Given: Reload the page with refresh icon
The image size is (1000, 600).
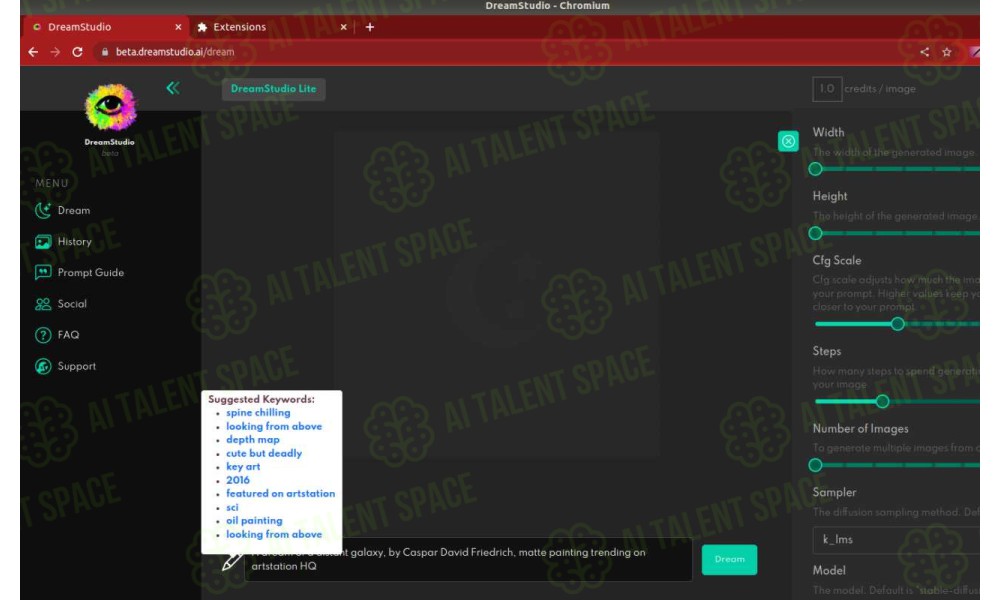Looking at the screenshot, I should click(x=77, y=52).
